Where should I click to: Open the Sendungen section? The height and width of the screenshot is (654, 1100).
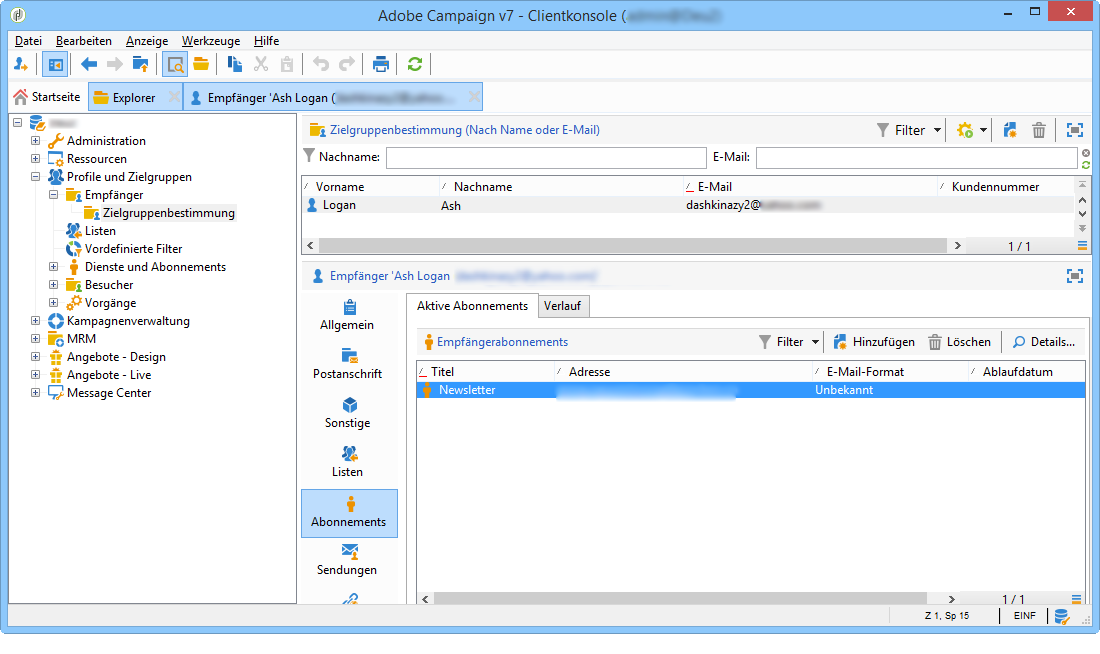tap(347, 560)
